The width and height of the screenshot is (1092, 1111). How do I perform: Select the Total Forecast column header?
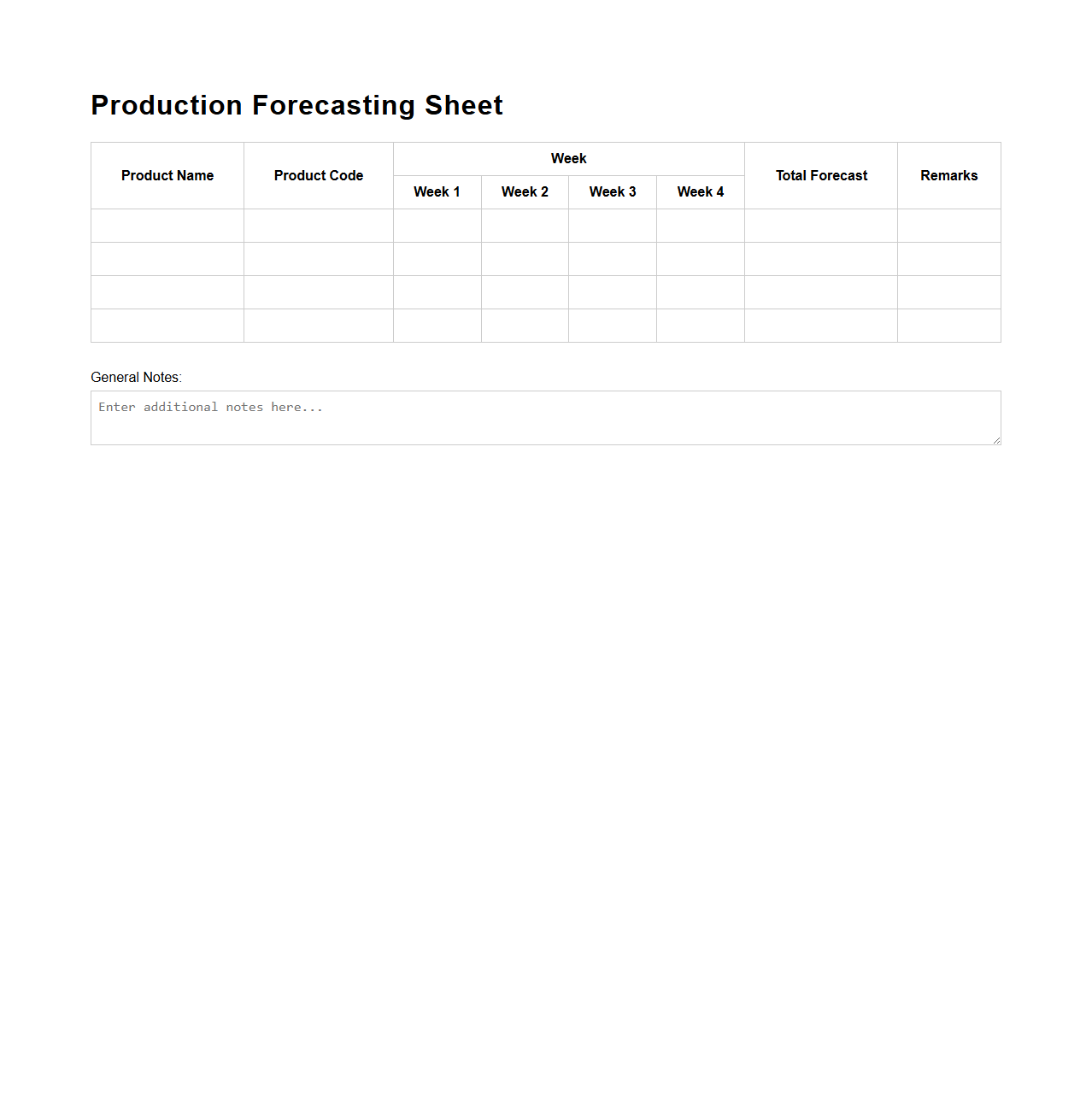(x=820, y=175)
